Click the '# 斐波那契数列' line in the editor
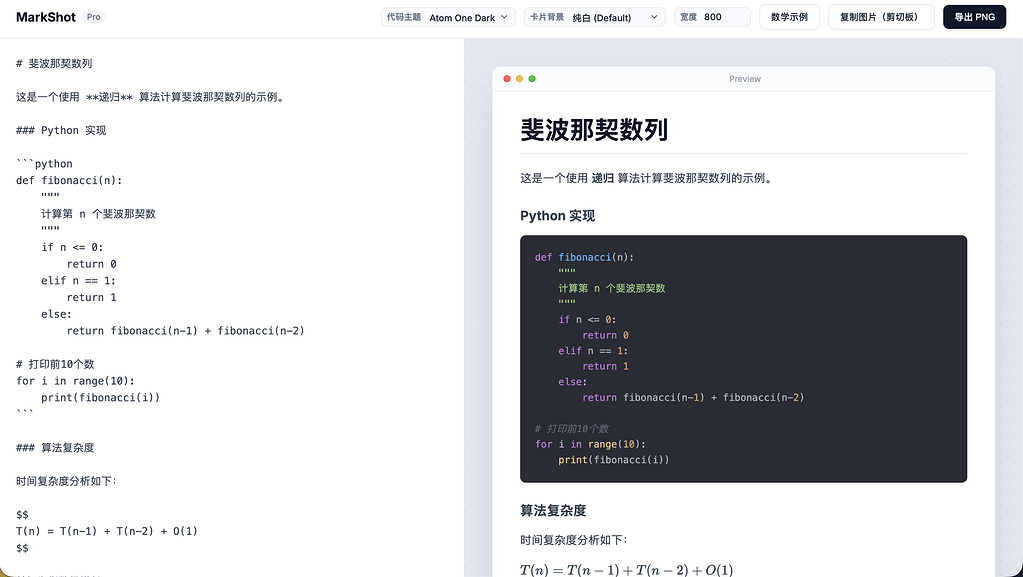The image size is (1023, 577). pyautogui.click(x=54, y=63)
